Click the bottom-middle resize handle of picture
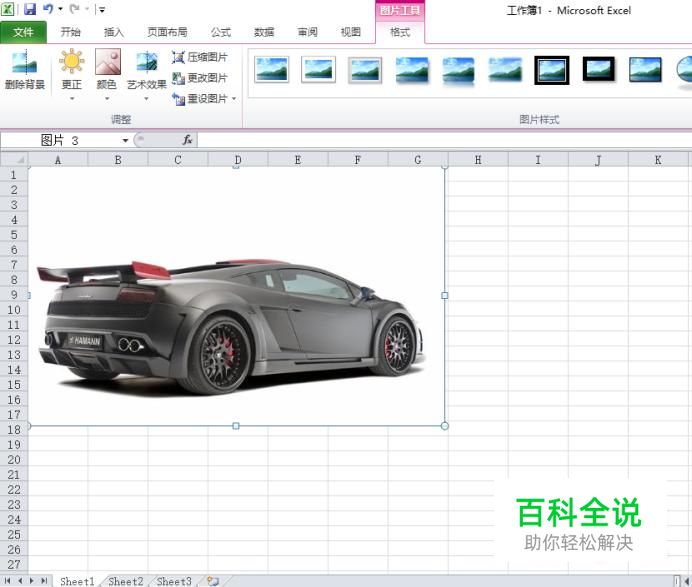 pyautogui.click(x=236, y=425)
